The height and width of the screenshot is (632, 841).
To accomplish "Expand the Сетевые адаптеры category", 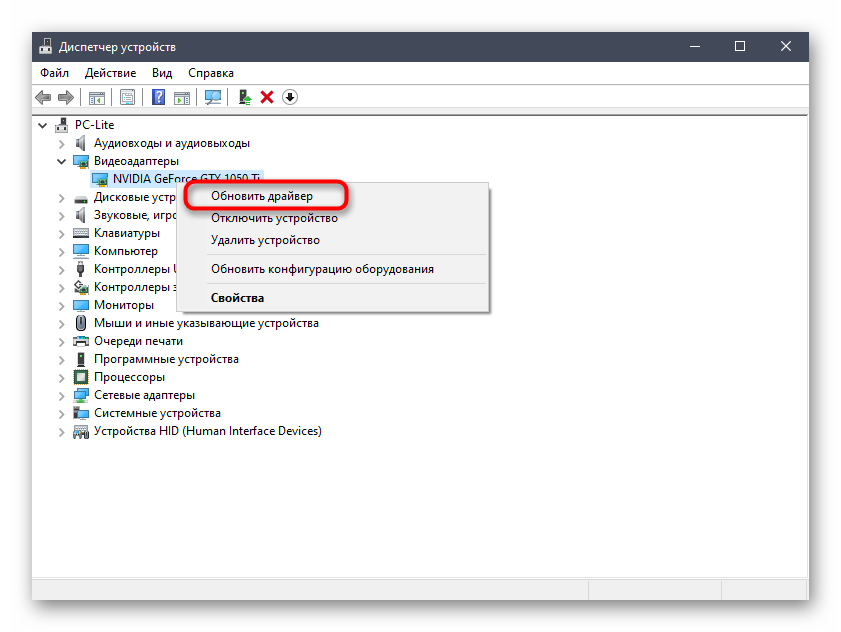I will point(62,395).
